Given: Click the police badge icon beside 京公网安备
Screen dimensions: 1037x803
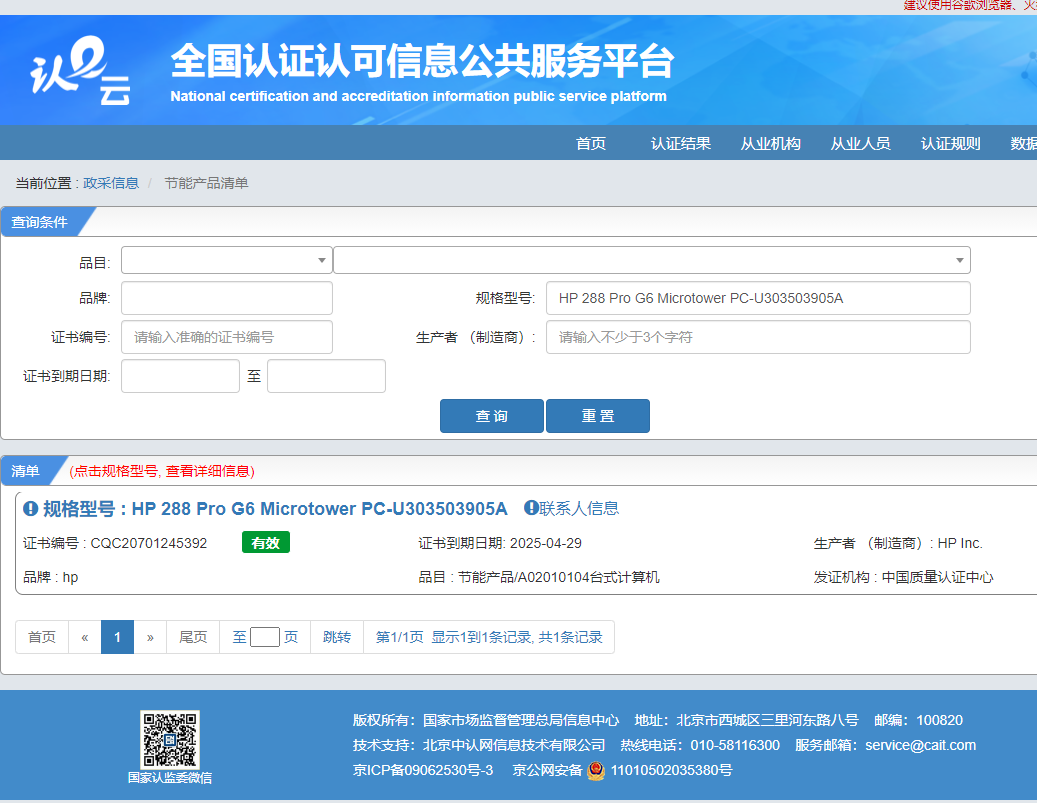Looking at the screenshot, I should pos(596,771).
